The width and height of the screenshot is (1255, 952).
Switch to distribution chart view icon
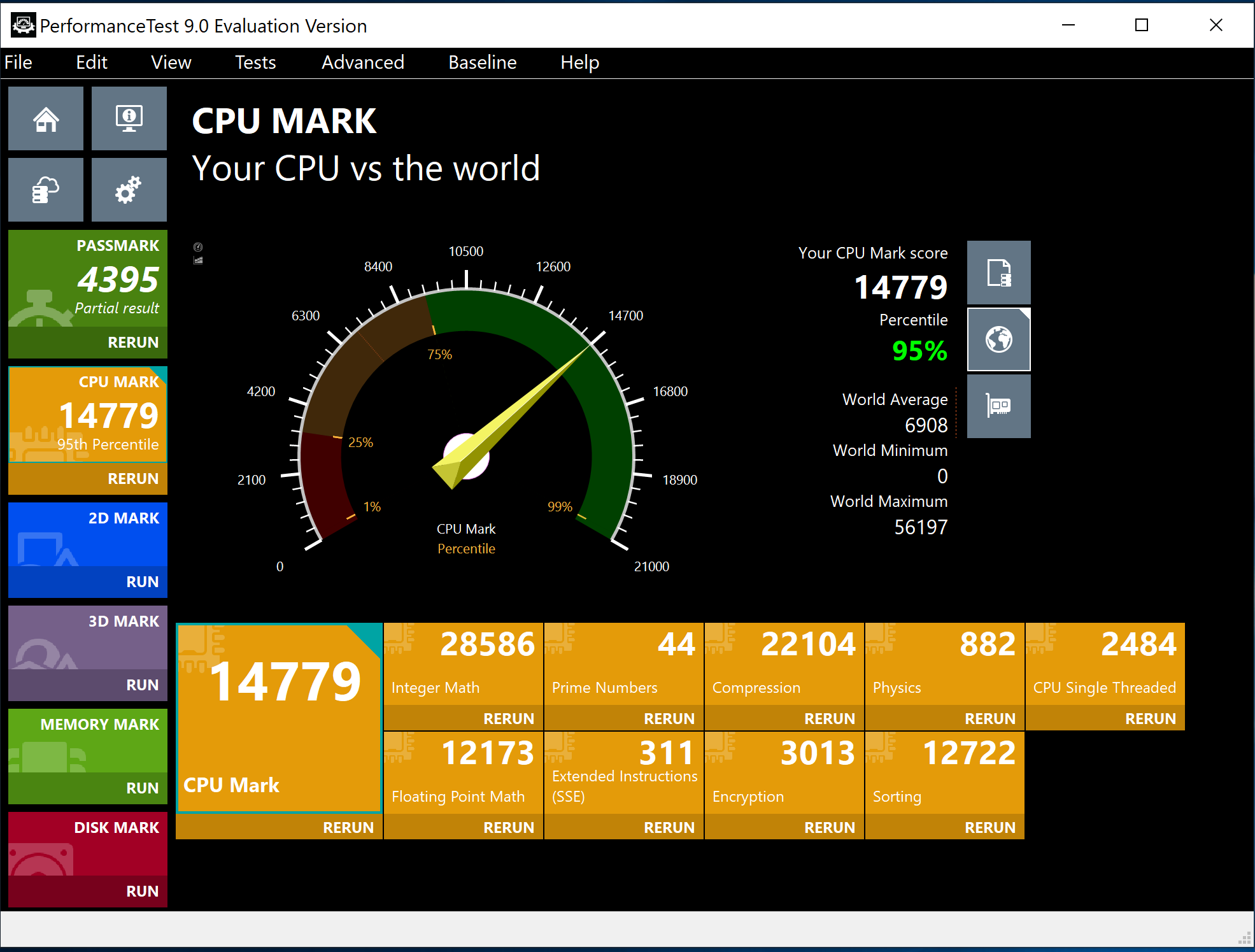(198, 260)
